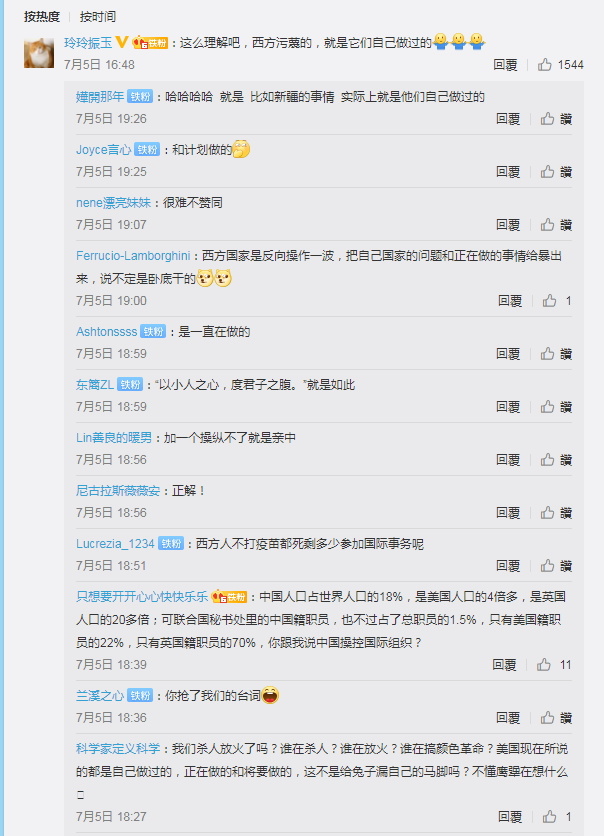The width and height of the screenshot is (604, 836).
Task: Like Ashtonssss's comment
Action: (556, 353)
